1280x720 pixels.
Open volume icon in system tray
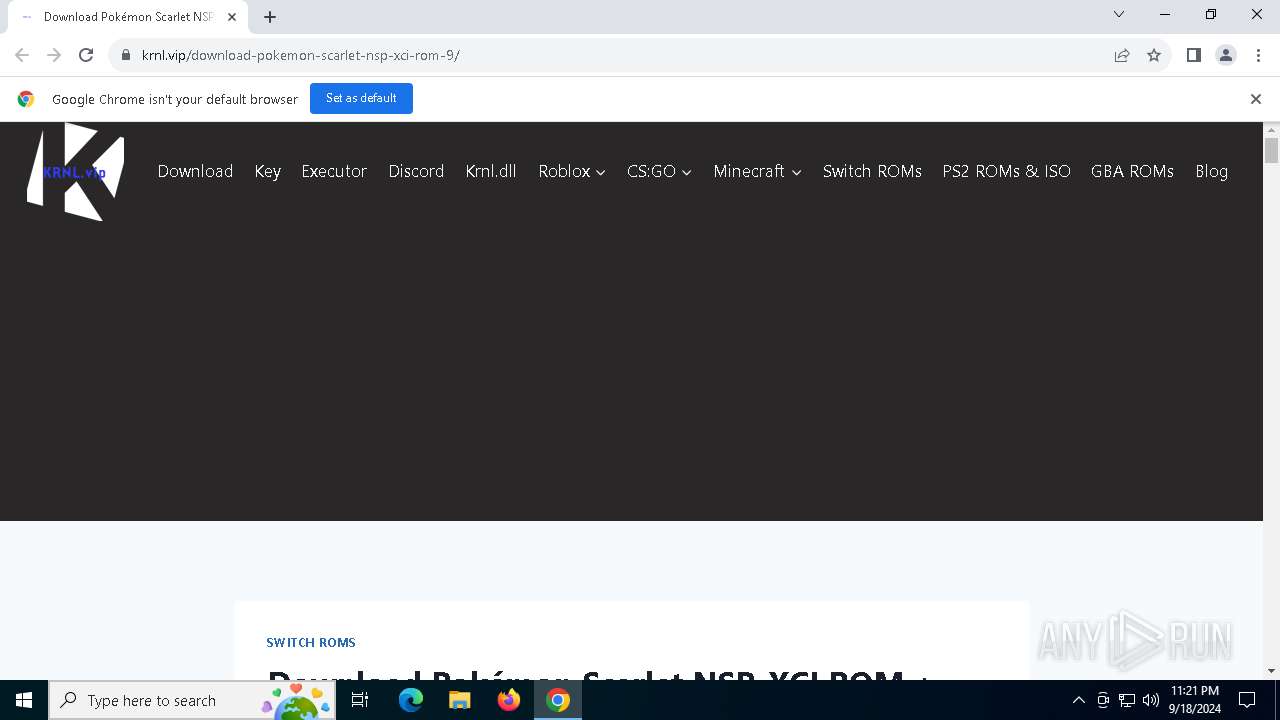click(1151, 700)
